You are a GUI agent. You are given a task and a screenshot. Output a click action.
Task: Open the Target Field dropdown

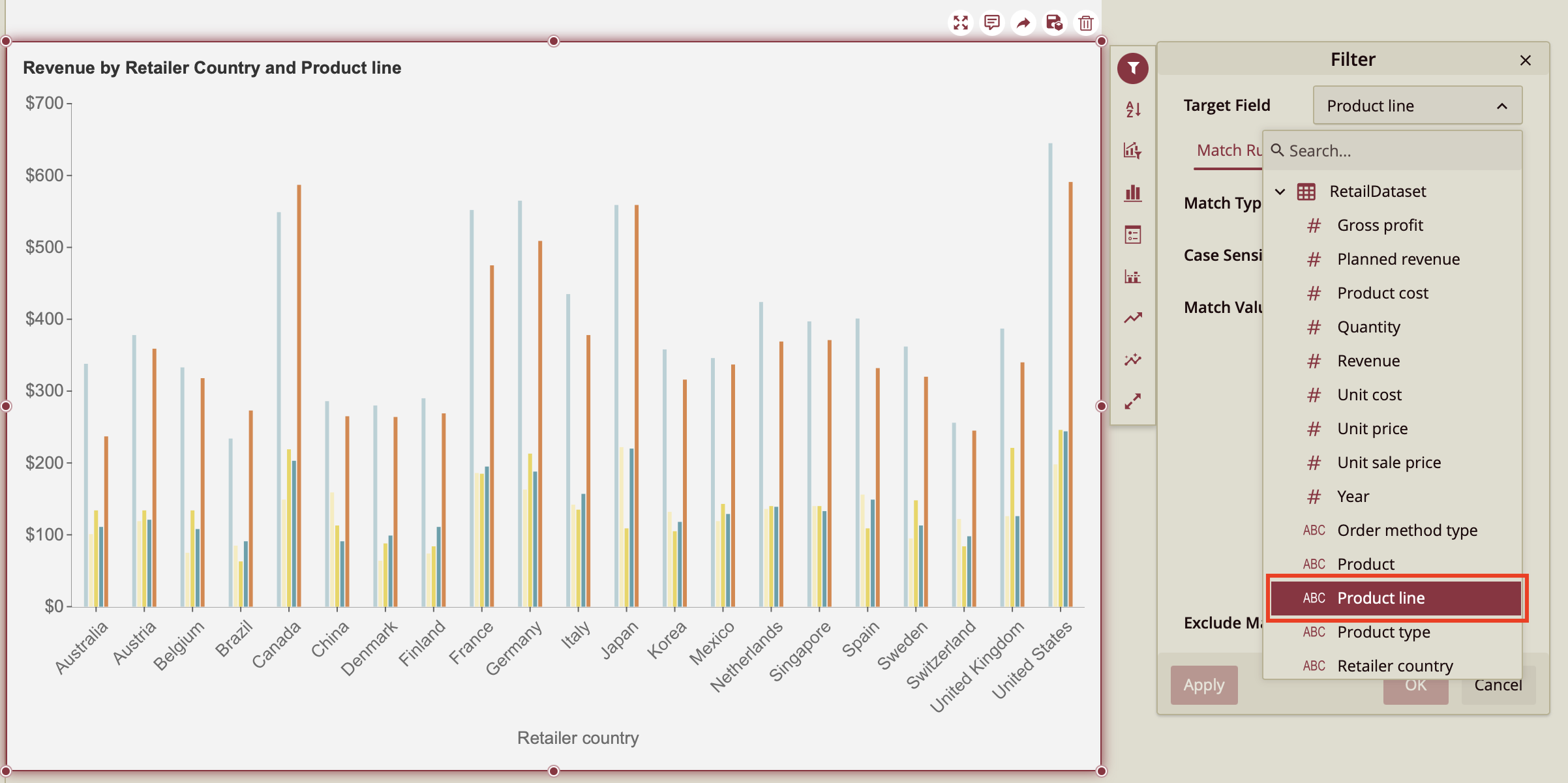[1417, 106]
